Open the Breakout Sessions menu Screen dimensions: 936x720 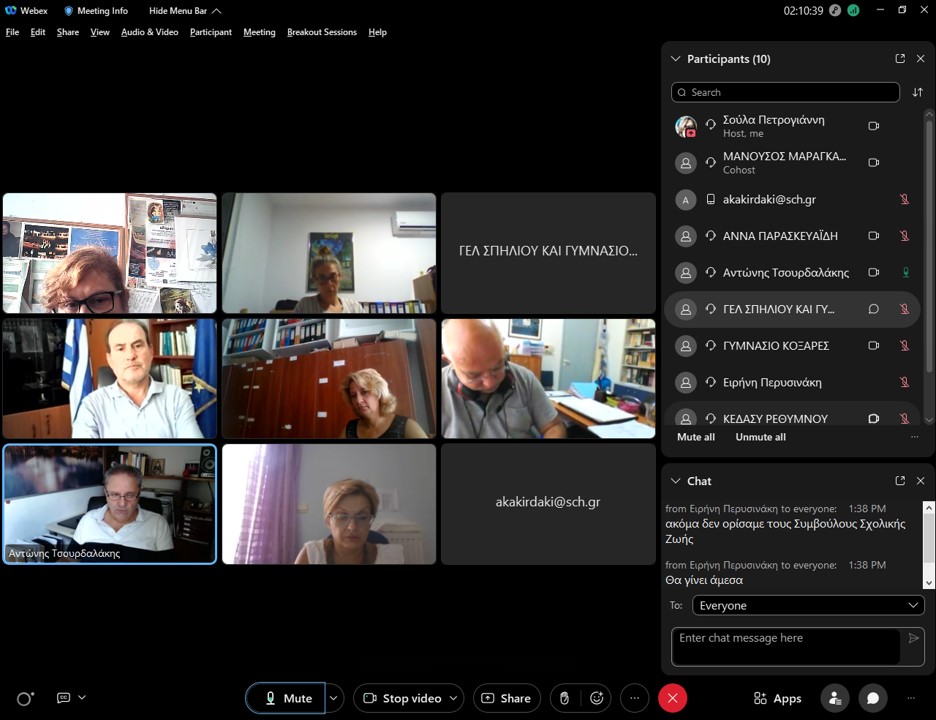(x=321, y=32)
